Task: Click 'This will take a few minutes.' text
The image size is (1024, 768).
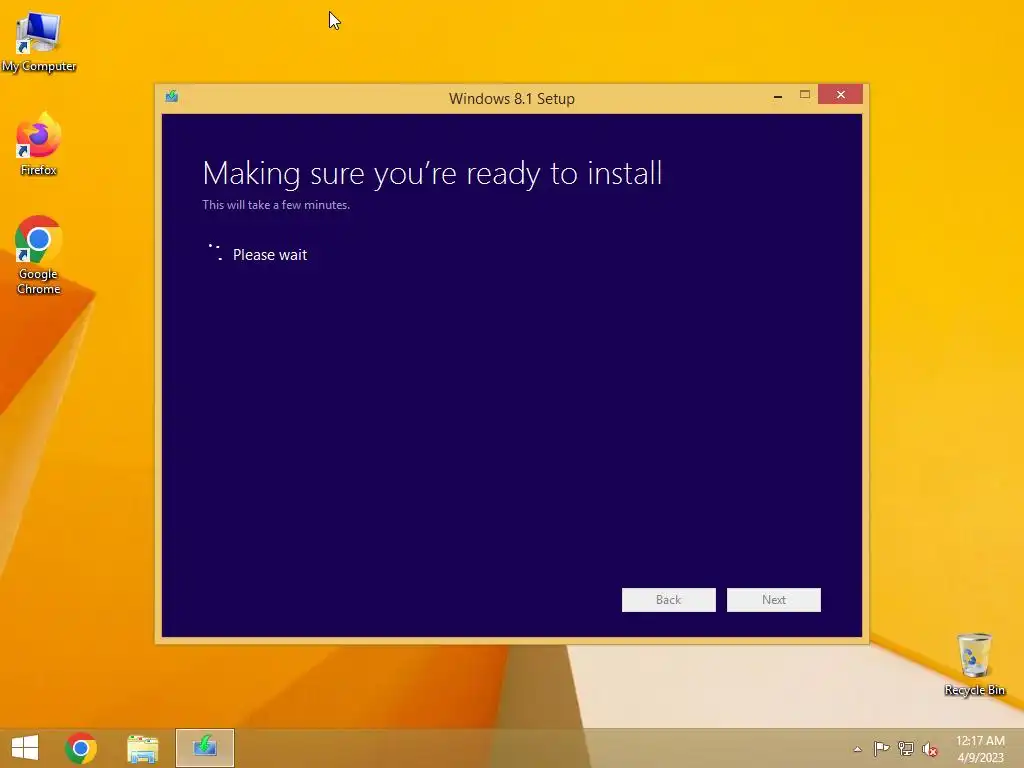Action: pyautogui.click(x=276, y=204)
